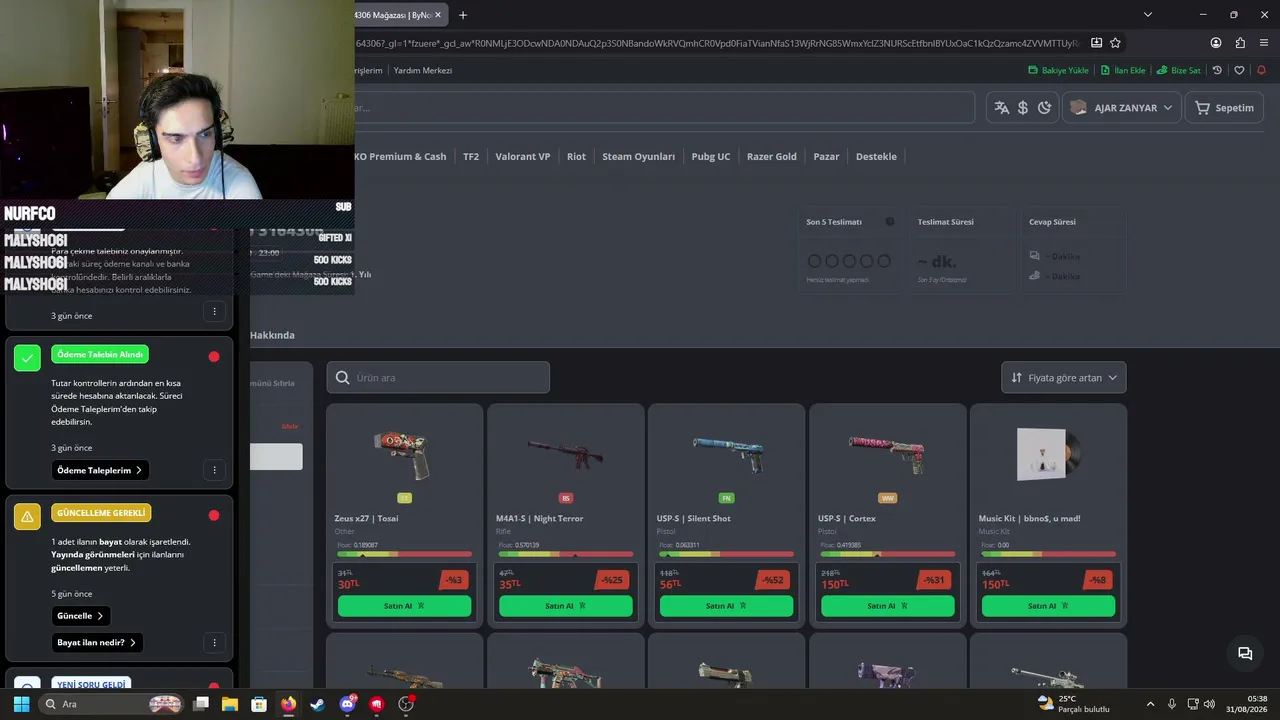The image size is (1280, 720).
Task: Open the Pazar menu item
Action: coord(826,156)
